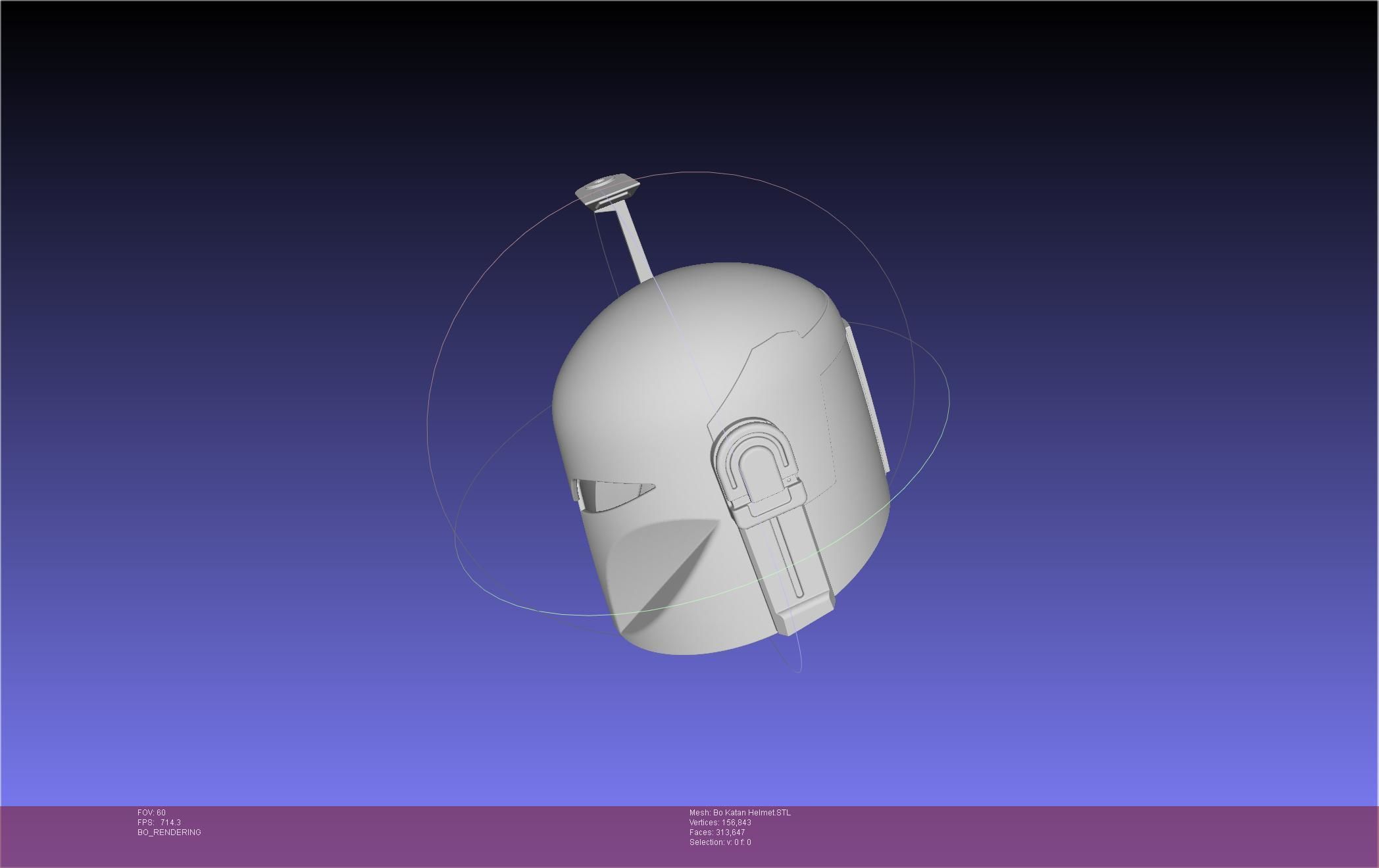Viewport: 1379px width, 868px height.
Task: Click the 'FPS: 714.3' readout
Action: click(x=159, y=823)
